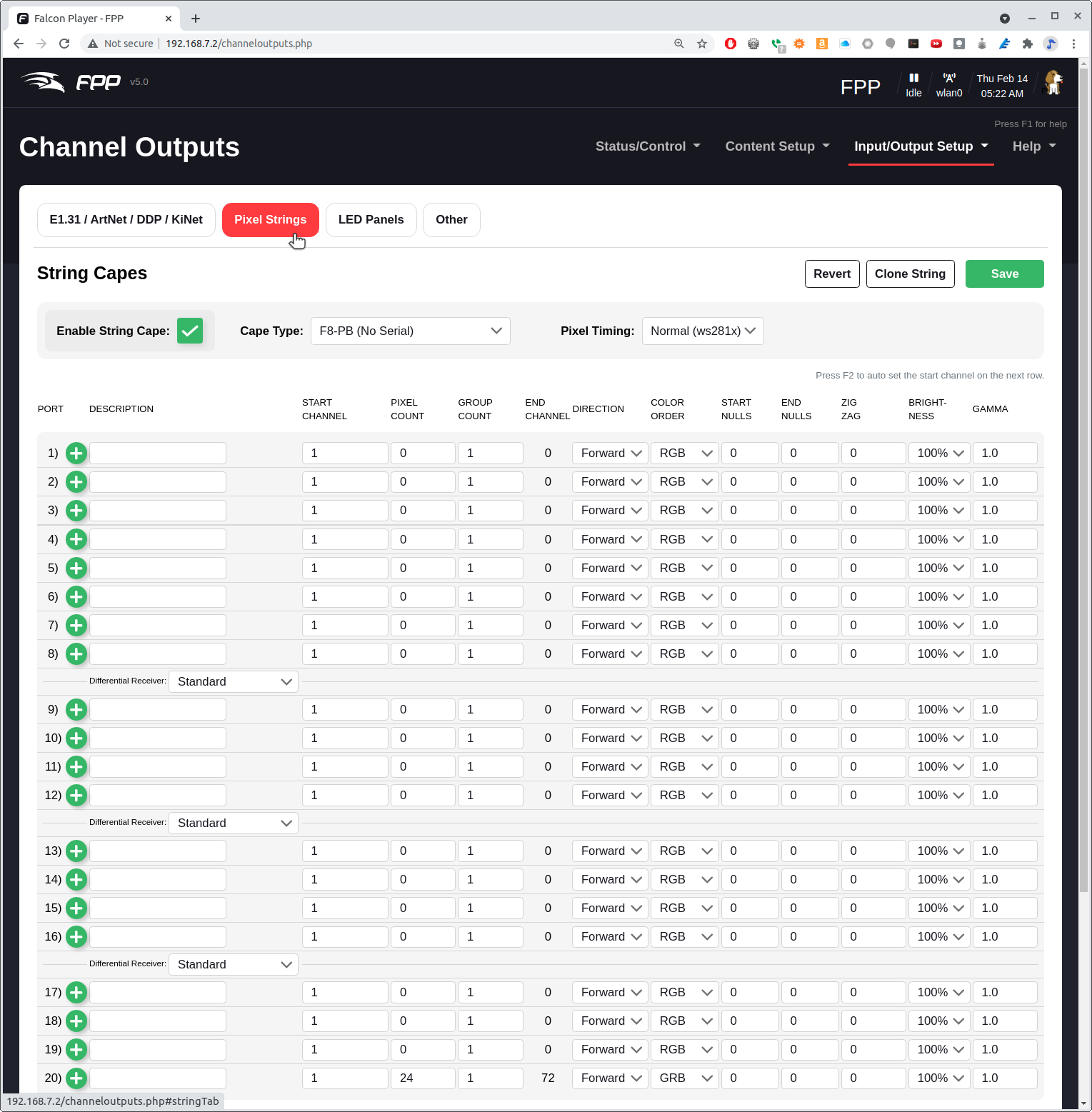Click the add icon on port 13

click(76, 851)
